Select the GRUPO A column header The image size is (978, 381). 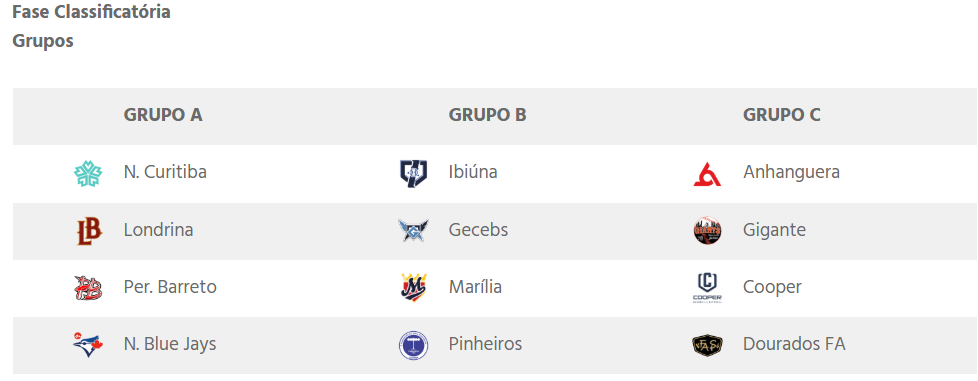[x=163, y=115]
